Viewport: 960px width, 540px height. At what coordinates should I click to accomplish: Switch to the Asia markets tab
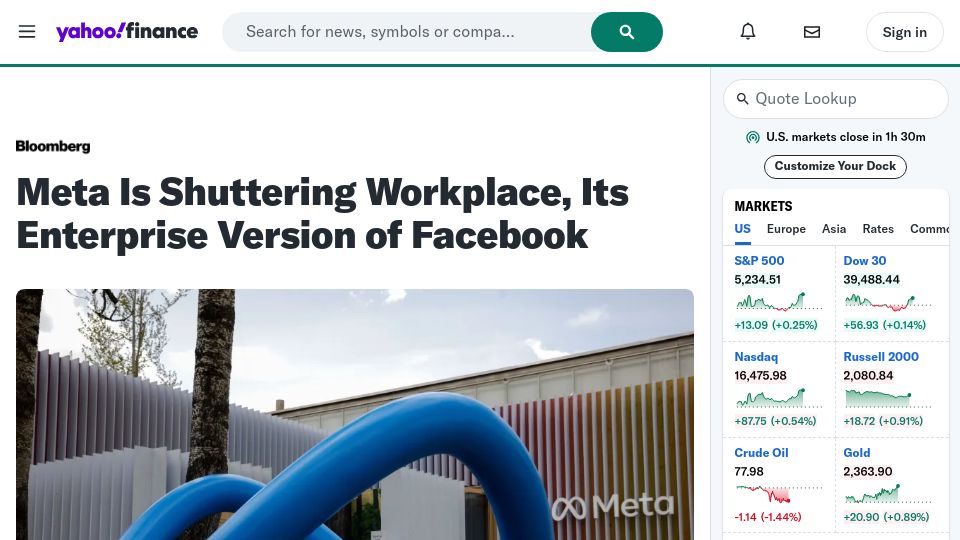pos(834,229)
